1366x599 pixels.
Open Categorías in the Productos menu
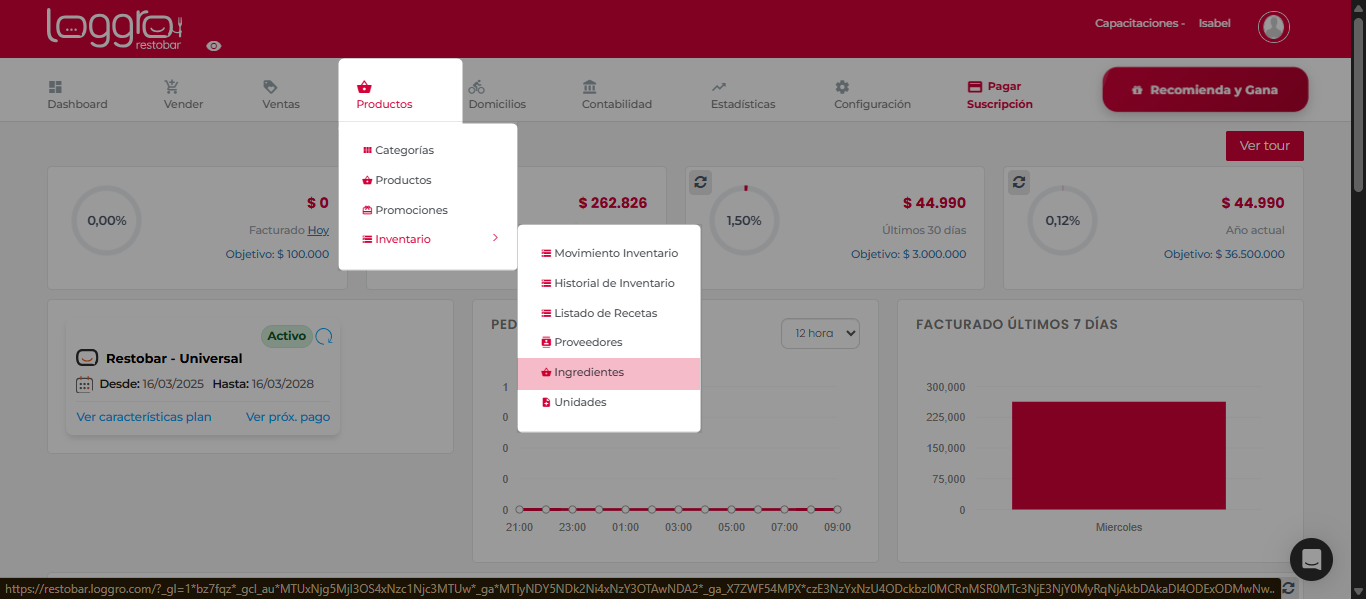coord(404,150)
